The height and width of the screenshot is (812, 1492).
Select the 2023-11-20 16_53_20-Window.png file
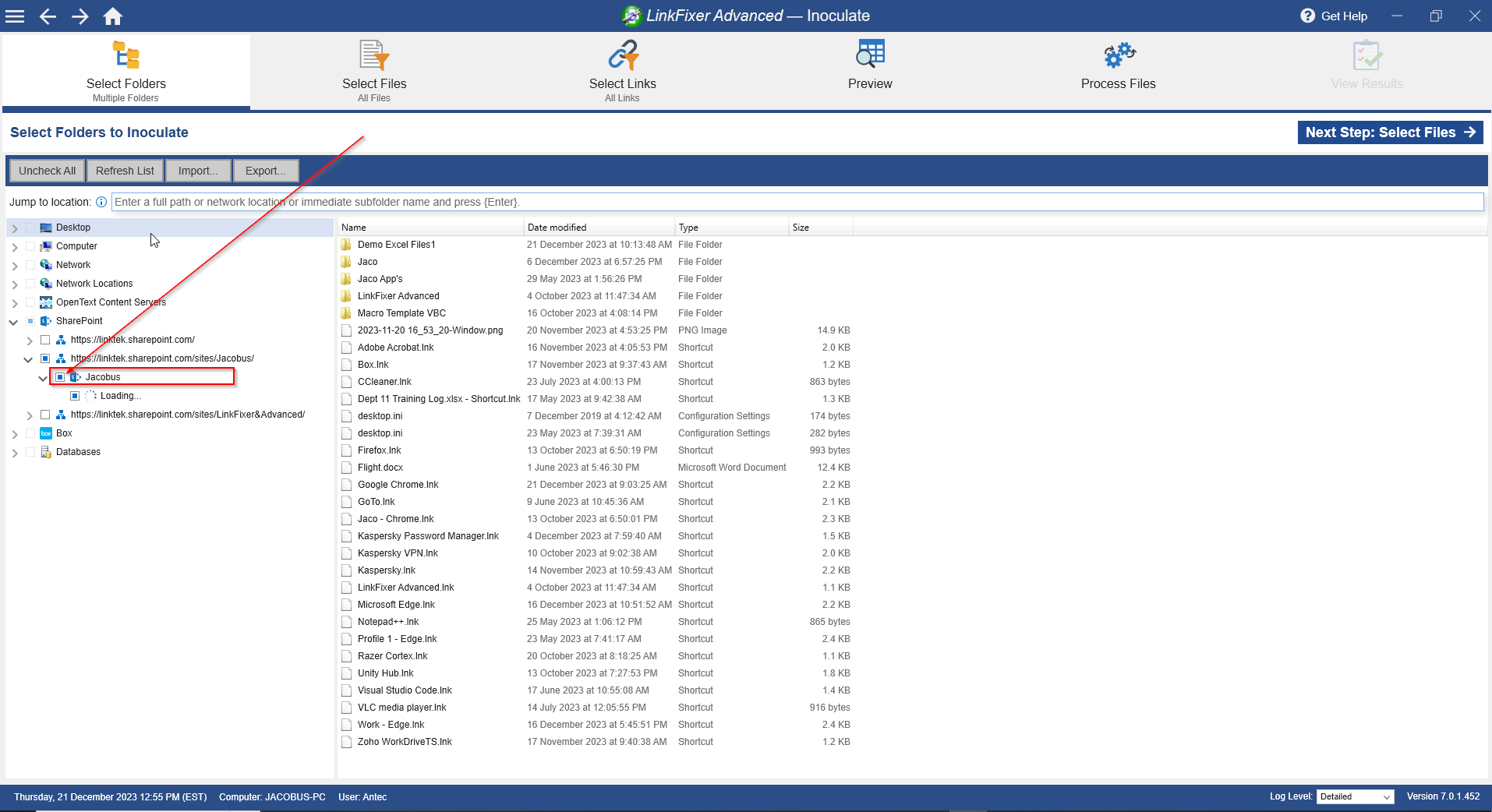click(596, 330)
